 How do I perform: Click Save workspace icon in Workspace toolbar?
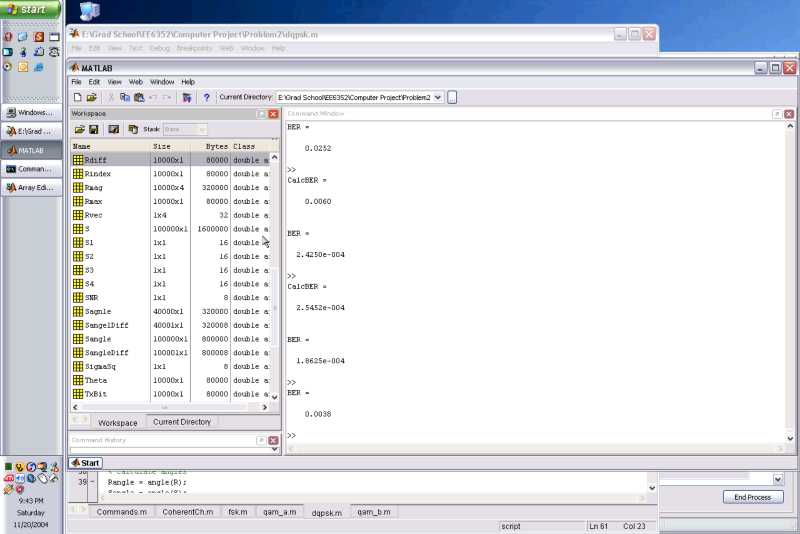[94, 130]
